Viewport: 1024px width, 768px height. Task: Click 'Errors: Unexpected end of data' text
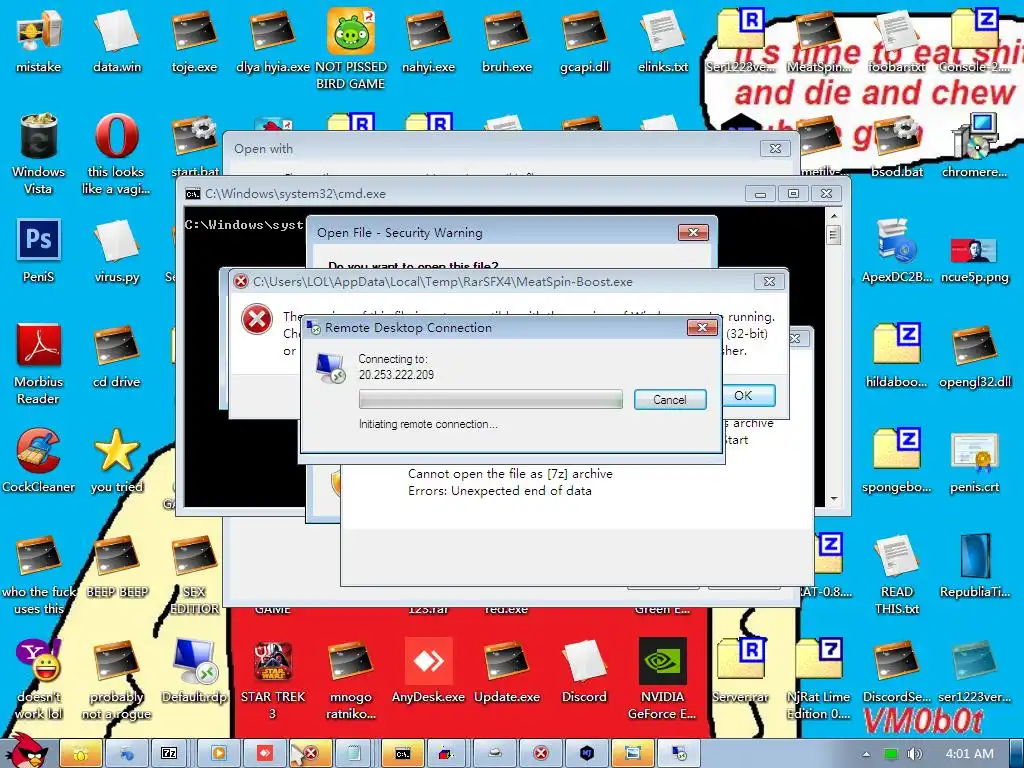[x=500, y=490]
